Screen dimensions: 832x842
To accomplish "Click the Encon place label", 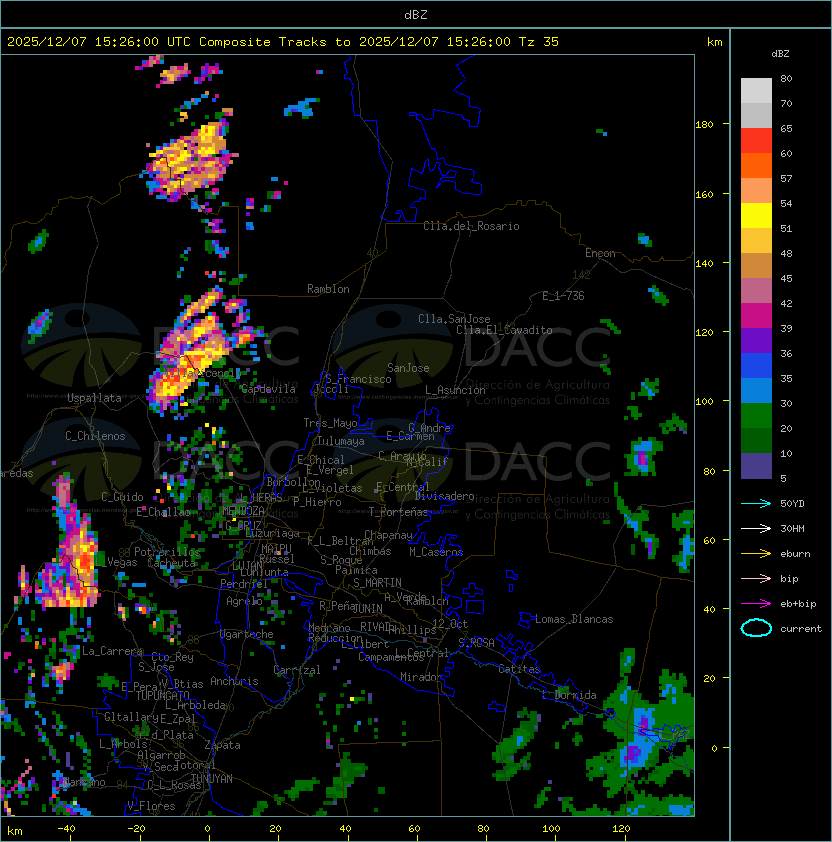I will coord(600,253).
